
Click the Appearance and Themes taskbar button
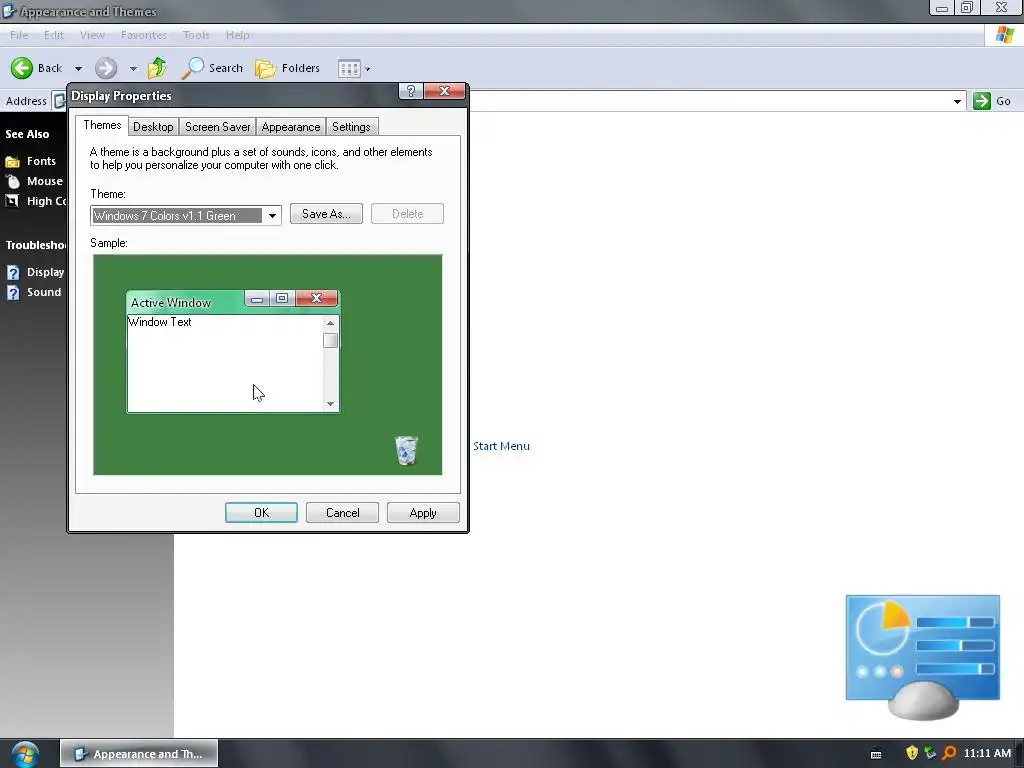[139, 754]
